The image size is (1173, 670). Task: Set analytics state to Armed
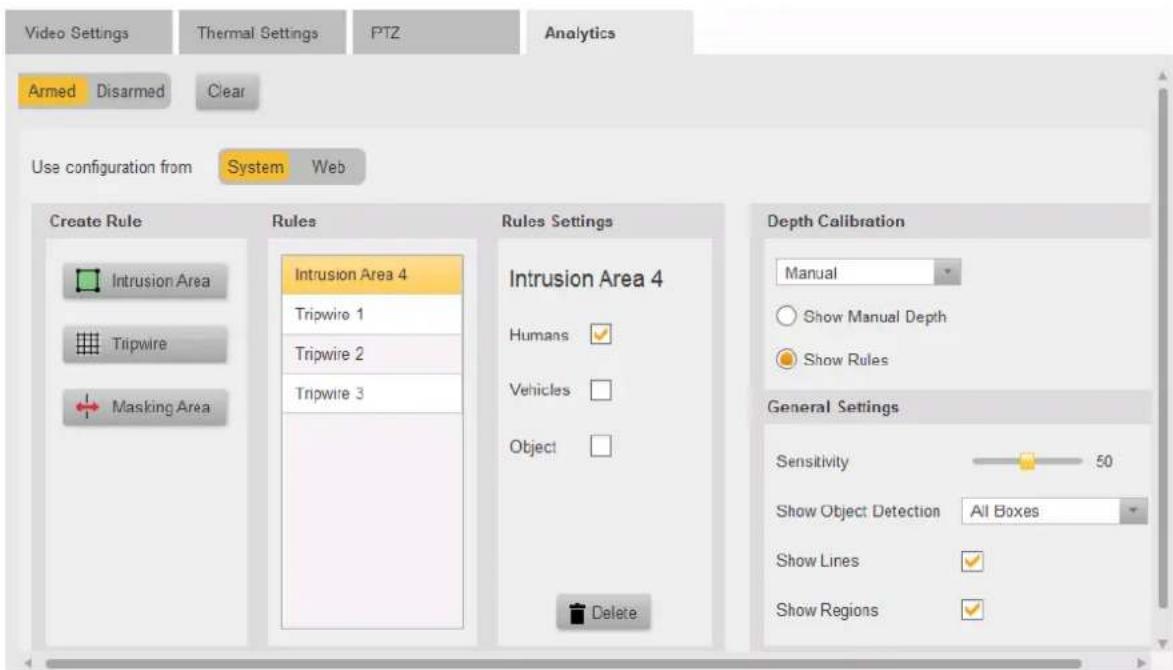(x=52, y=91)
